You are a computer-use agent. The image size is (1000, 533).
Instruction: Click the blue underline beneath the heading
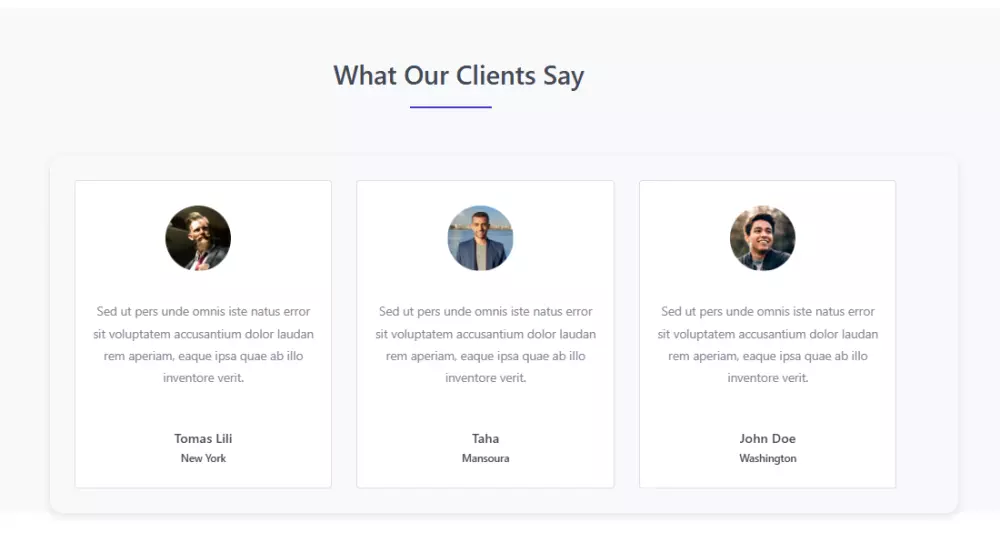click(x=450, y=107)
